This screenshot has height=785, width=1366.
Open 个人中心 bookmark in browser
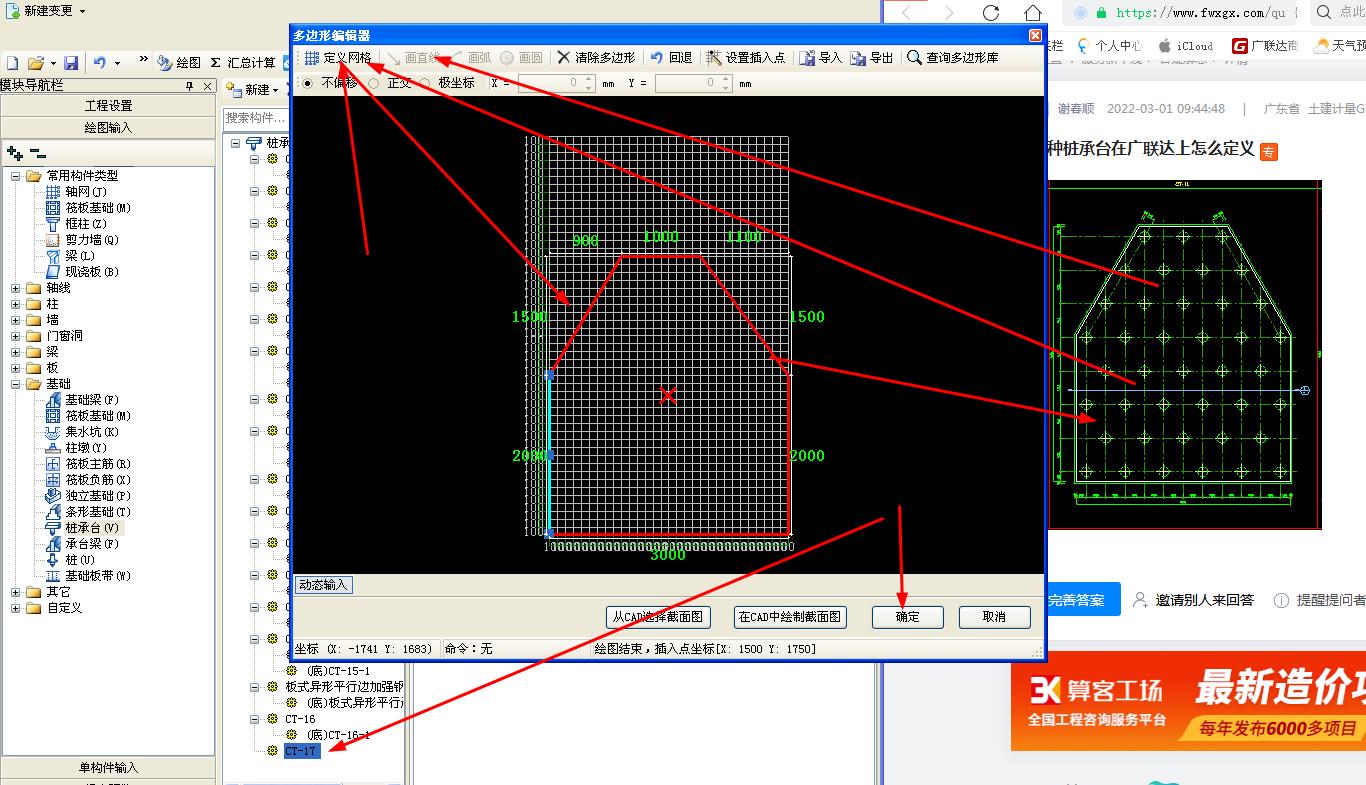[1110, 45]
